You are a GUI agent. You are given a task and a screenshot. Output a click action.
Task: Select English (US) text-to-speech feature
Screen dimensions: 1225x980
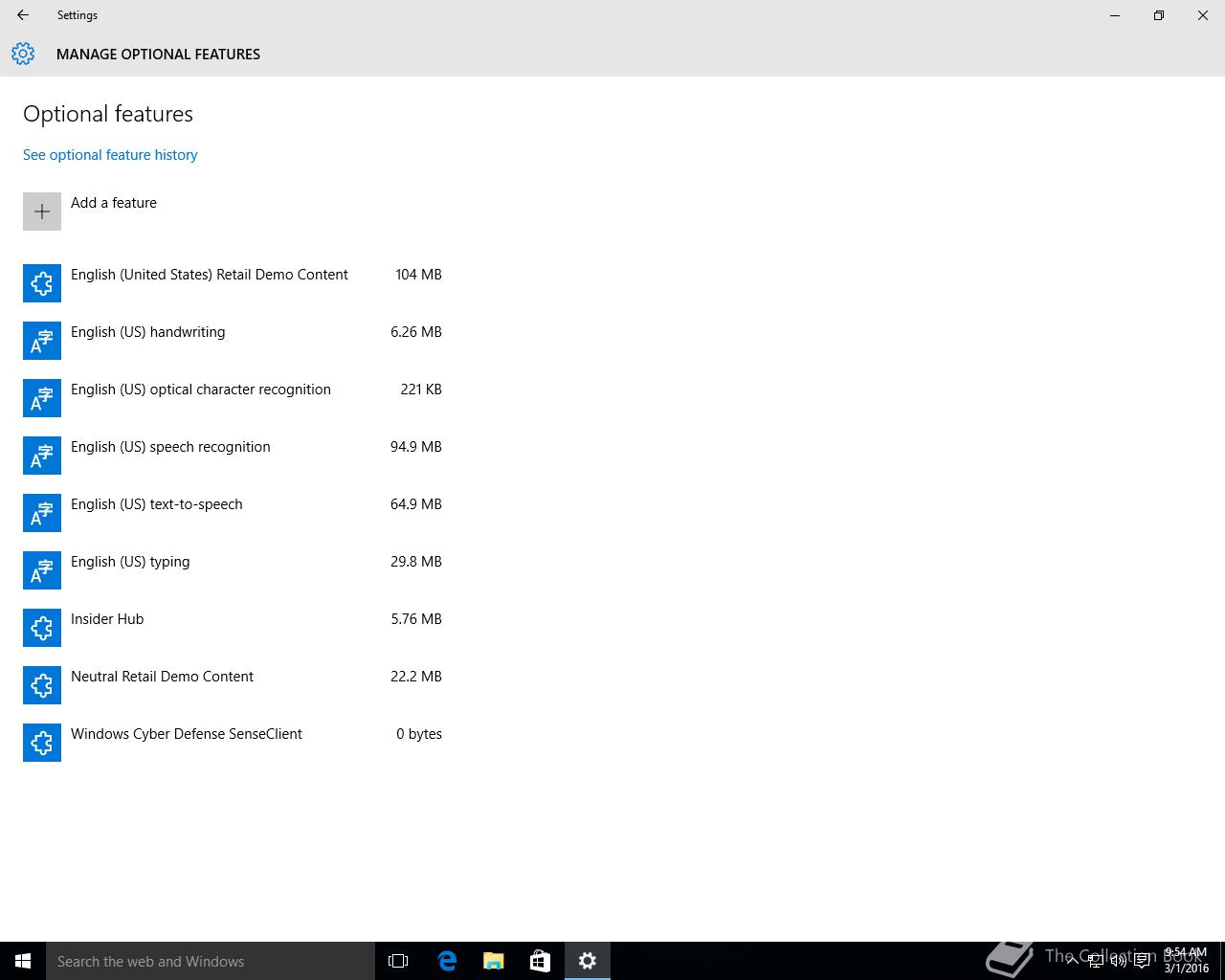pyautogui.click(x=233, y=513)
